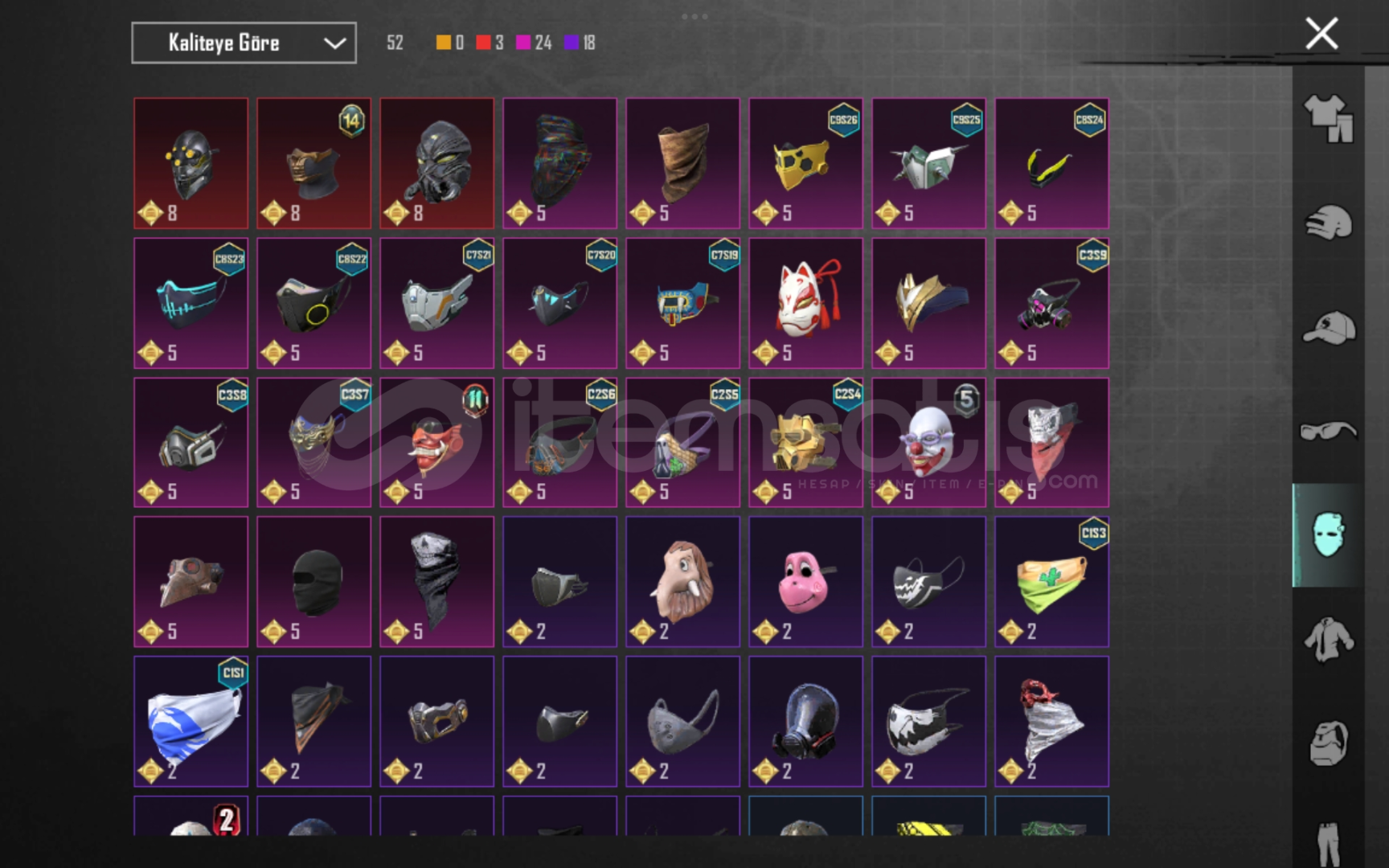Select the gold mask with level 14 badge
1389x868 pixels.
click(313, 163)
